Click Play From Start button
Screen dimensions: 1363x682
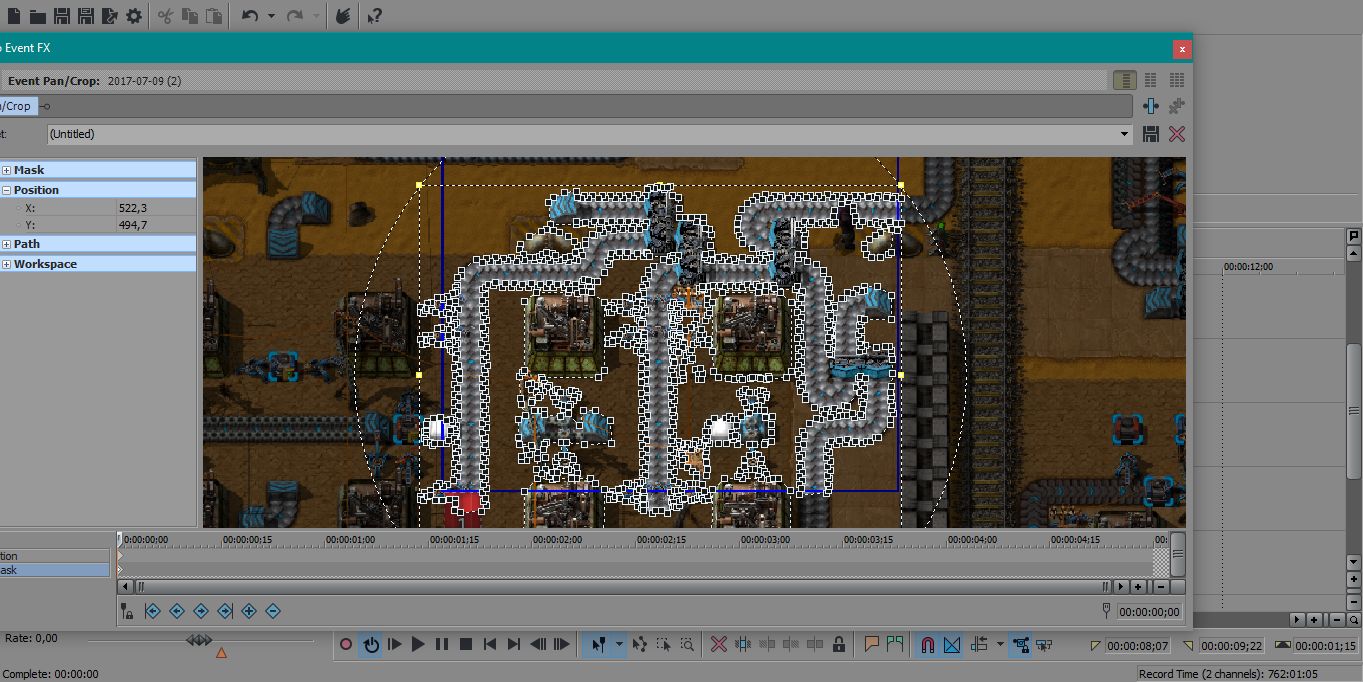tap(394, 645)
